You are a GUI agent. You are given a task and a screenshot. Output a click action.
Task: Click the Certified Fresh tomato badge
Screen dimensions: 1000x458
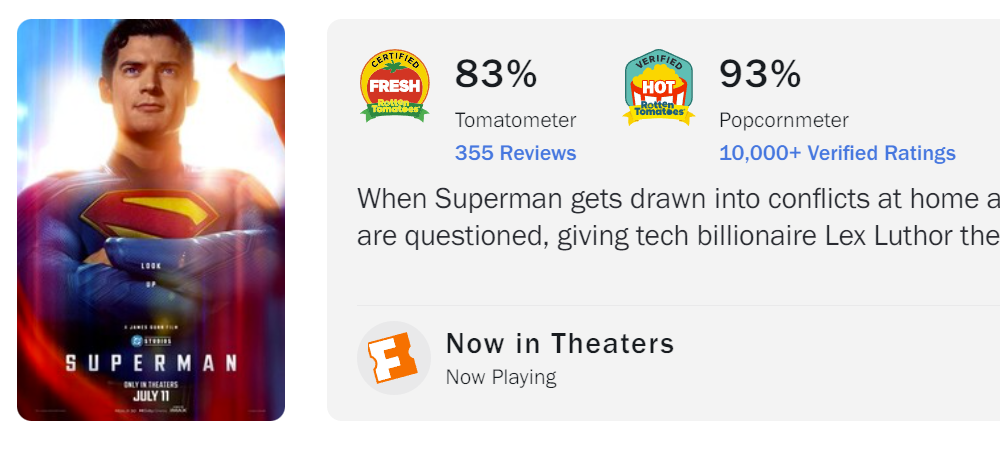click(x=394, y=85)
